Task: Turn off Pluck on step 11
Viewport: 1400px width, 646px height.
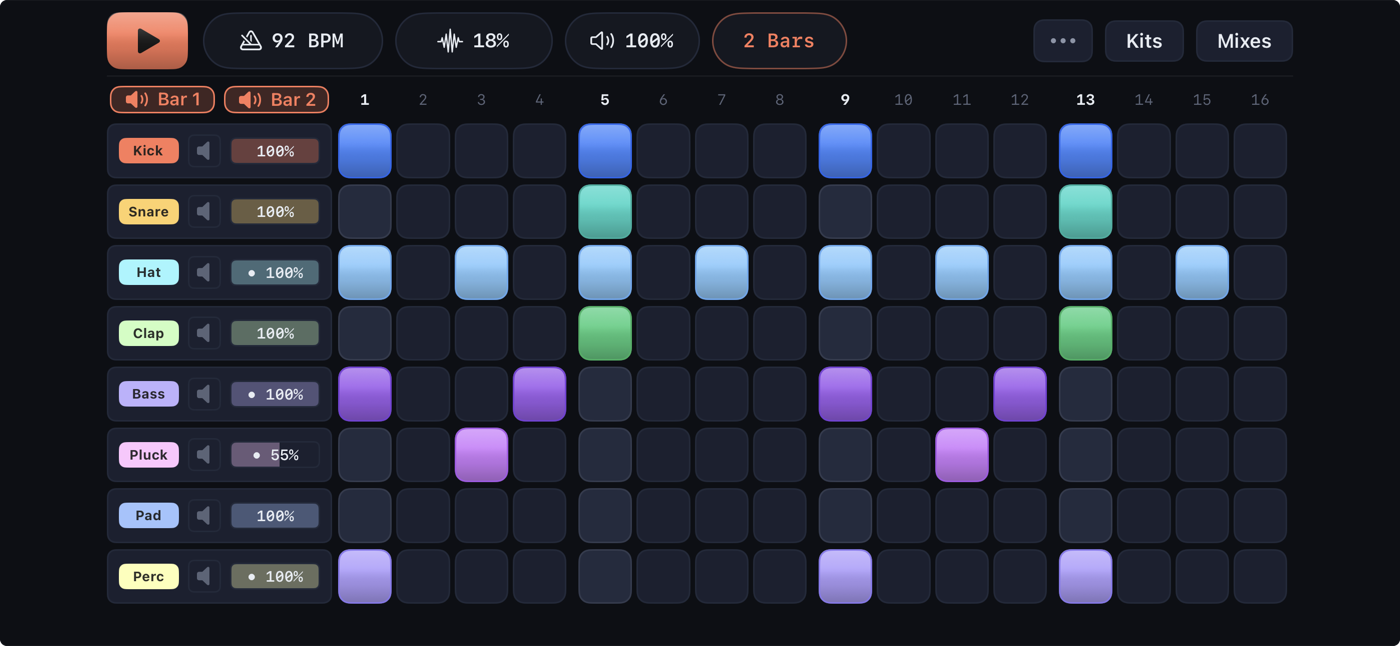Action: (962, 455)
